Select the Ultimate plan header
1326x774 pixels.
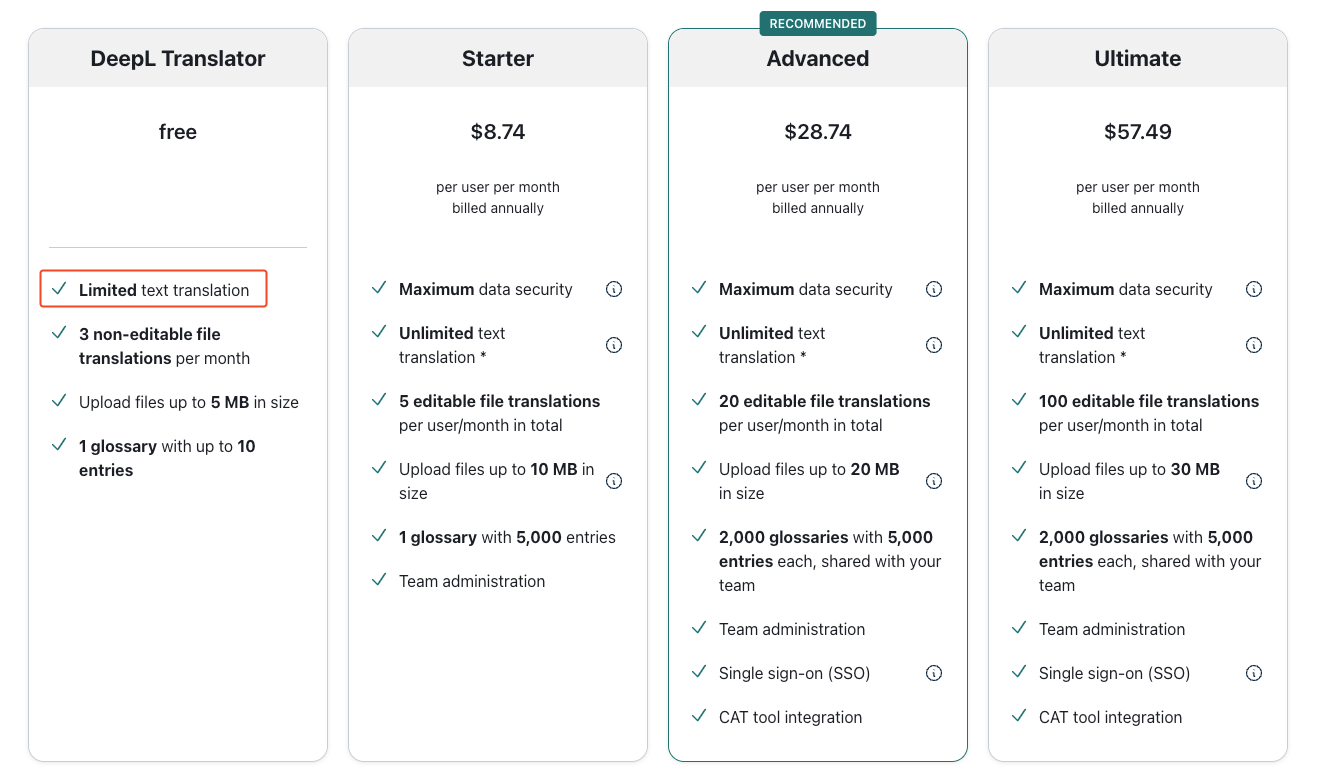pyautogui.click(x=1138, y=58)
